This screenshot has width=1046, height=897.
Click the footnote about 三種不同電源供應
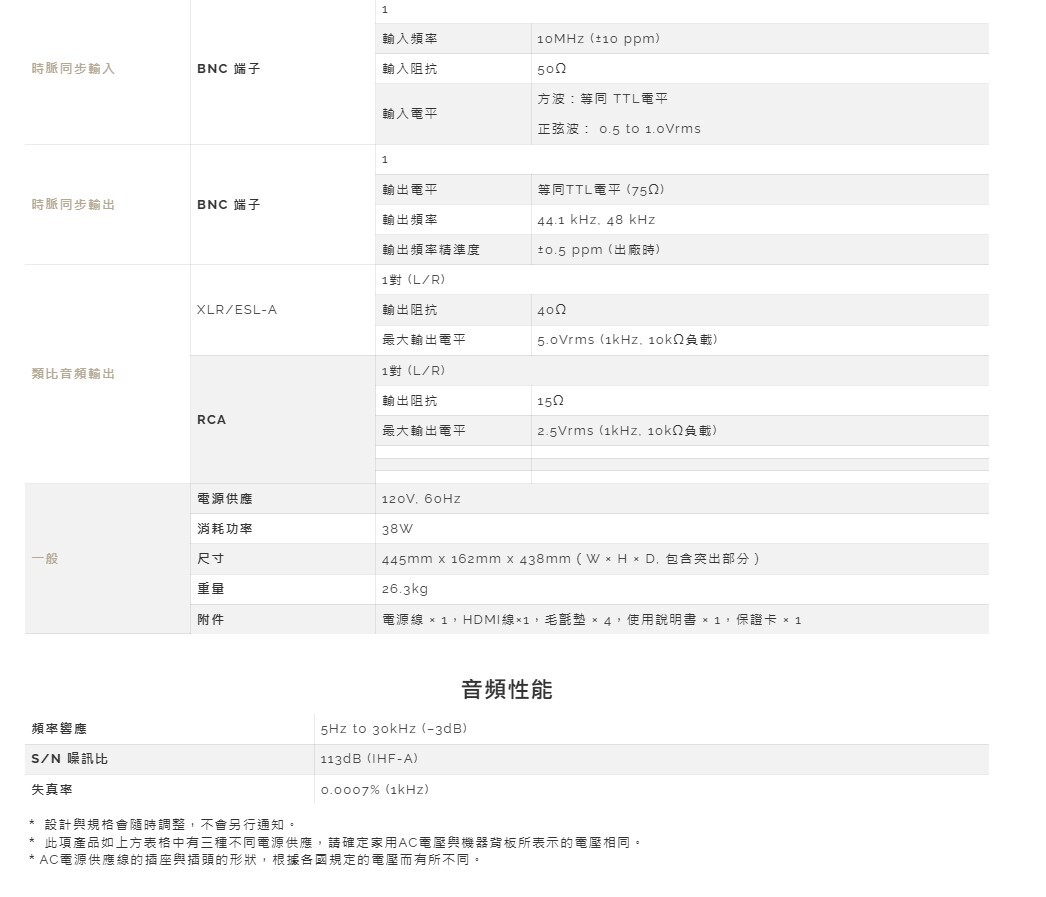coord(336,842)
